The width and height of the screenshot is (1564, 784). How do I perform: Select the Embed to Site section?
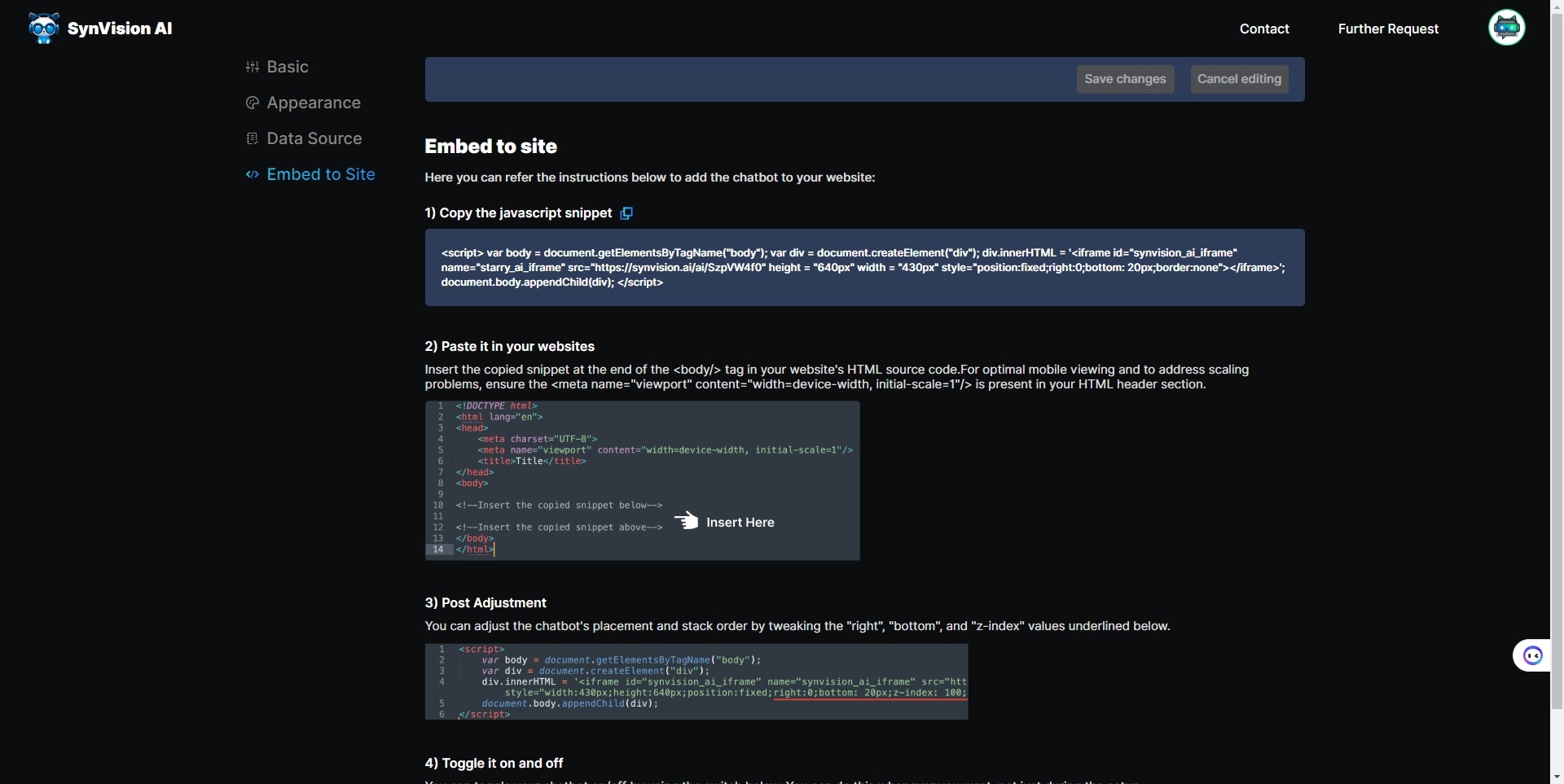321,174
